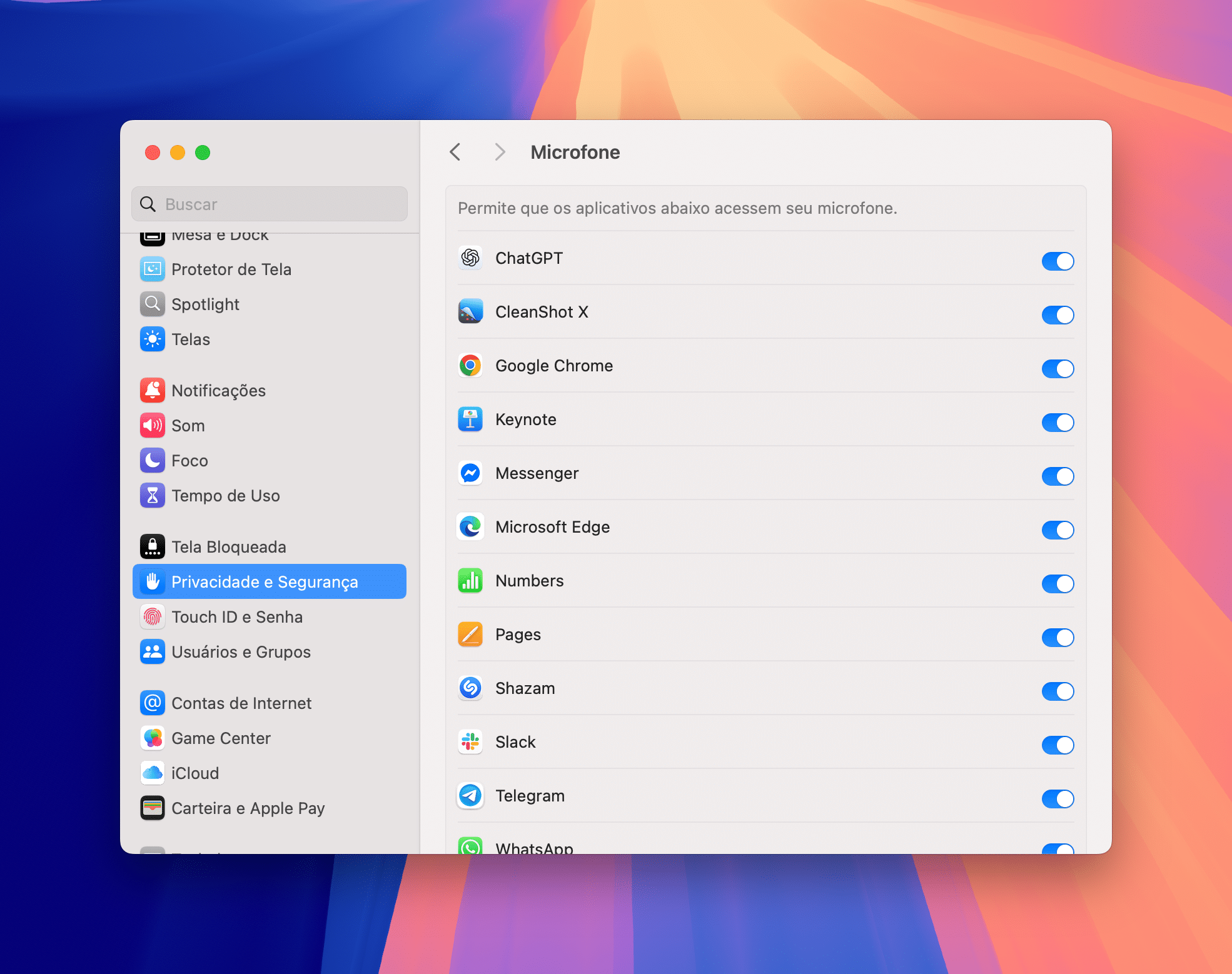Click the Slack app icon
This screenshot has width=1232, height=974.
tap(470, 742)
